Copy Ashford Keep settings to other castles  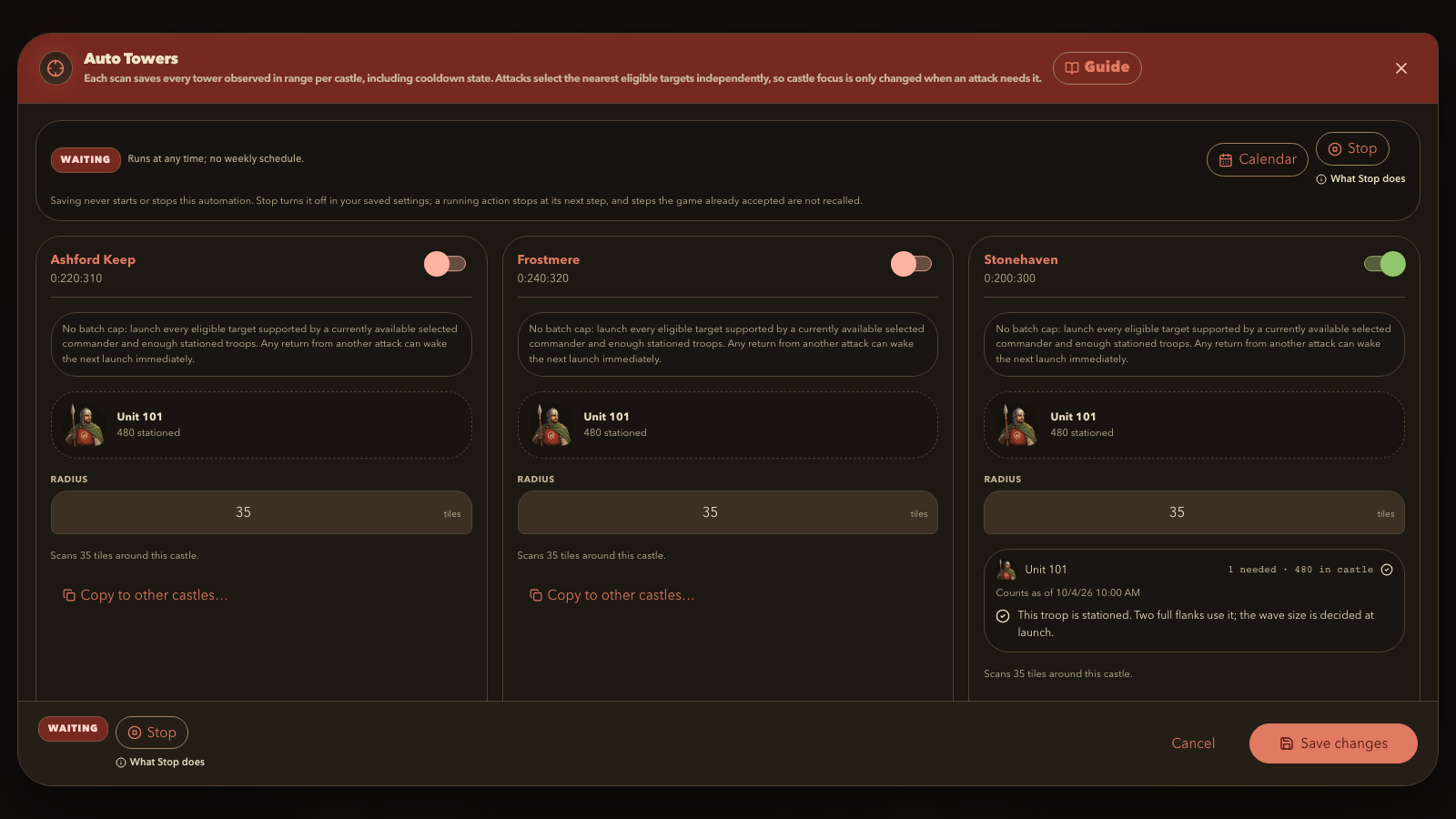[x=146, y=595]
